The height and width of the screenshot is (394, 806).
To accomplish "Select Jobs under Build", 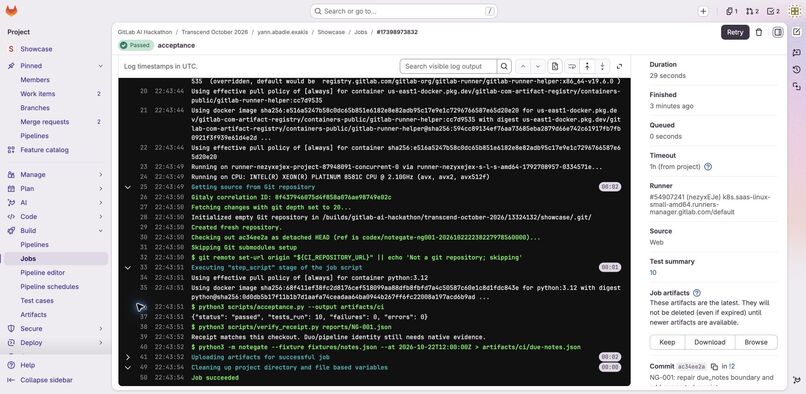I will 55,259.
